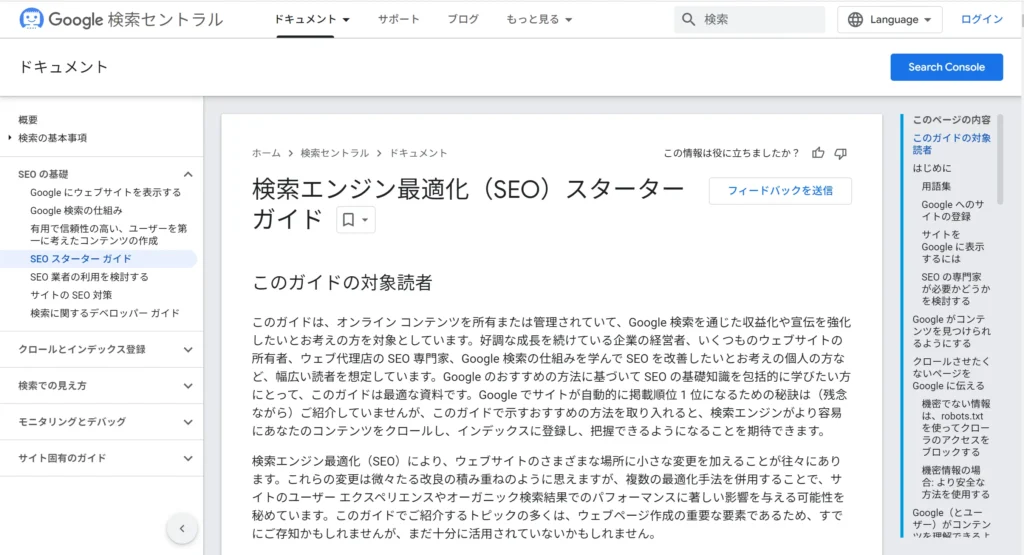The height and width of the screenshot is (555, 1024).
Task: Bookmark the page with the bookmark icon
Action: point(349,220)
